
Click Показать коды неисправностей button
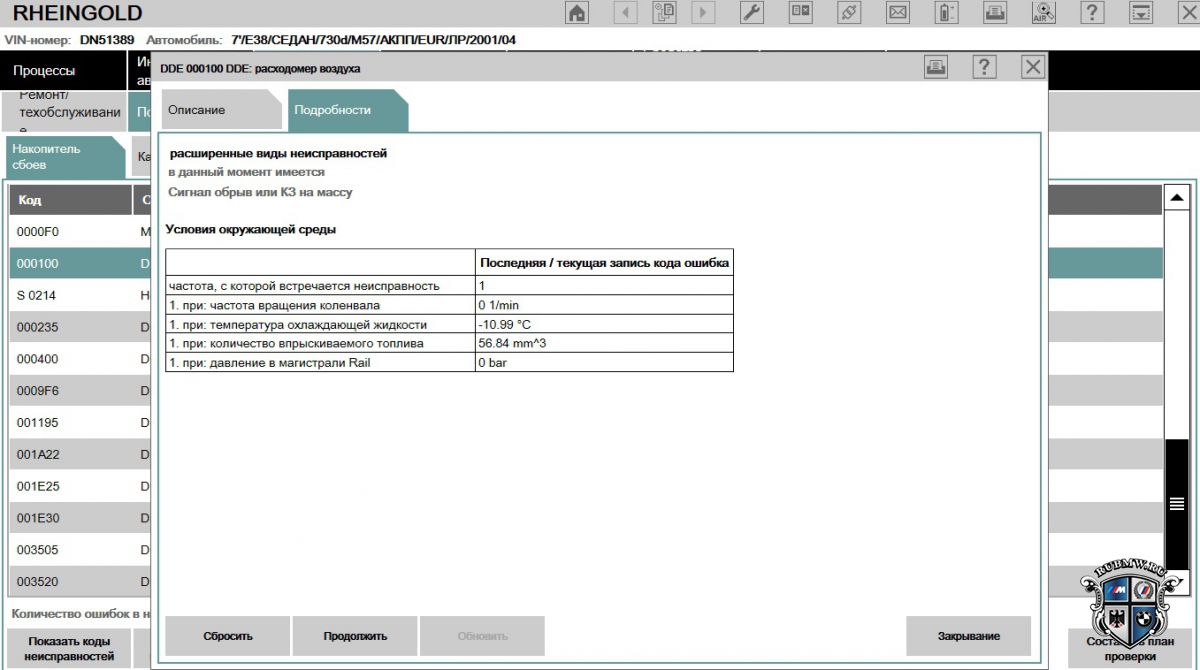[x=70, y=649]
